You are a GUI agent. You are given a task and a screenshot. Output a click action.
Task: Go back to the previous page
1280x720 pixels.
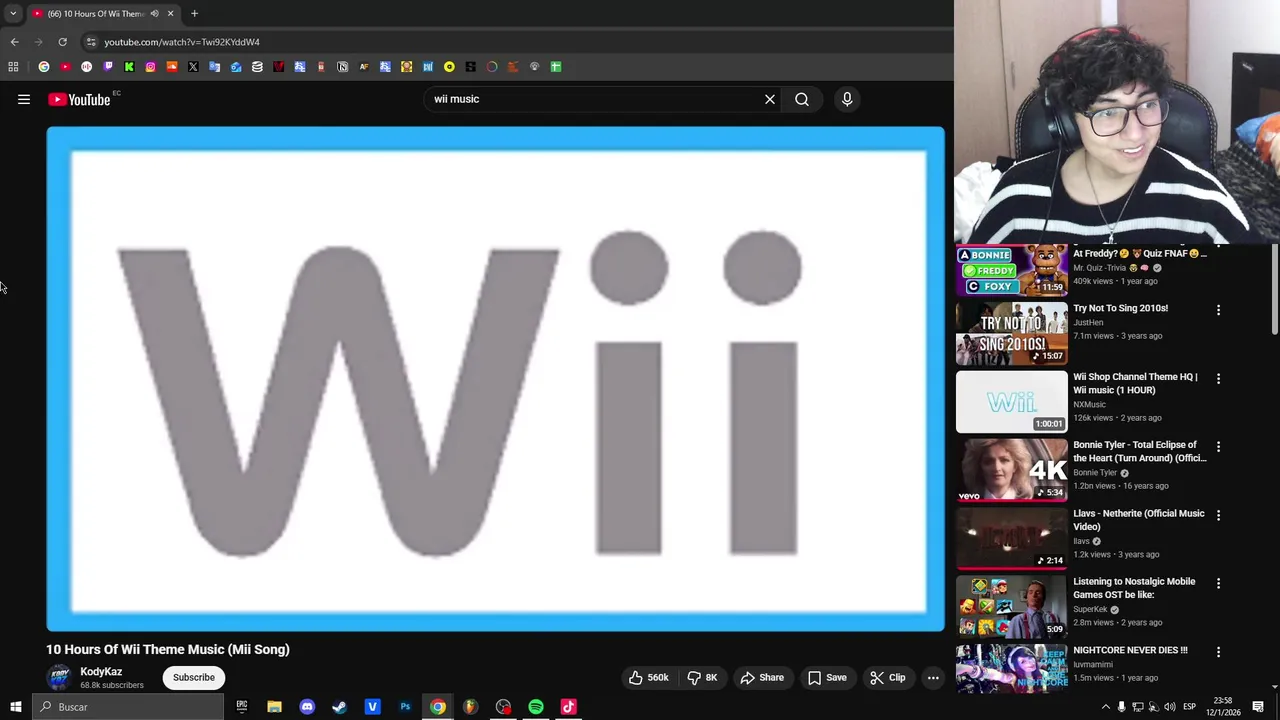point(14,42)
